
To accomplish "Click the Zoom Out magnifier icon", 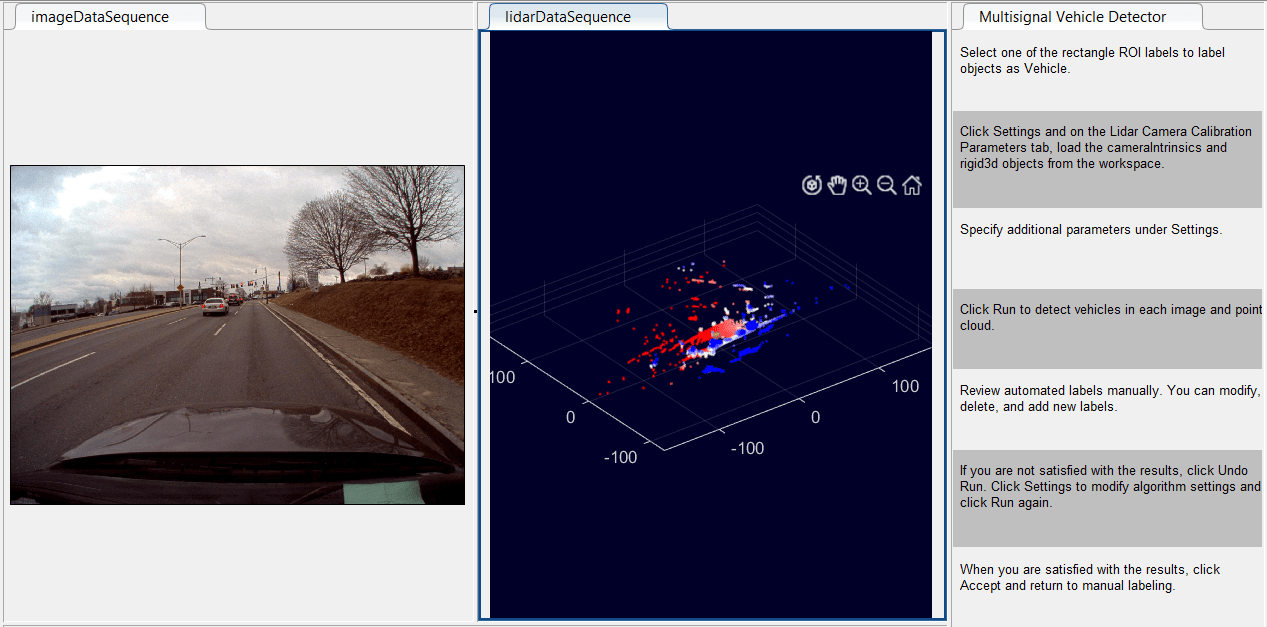I will (886, 185).
